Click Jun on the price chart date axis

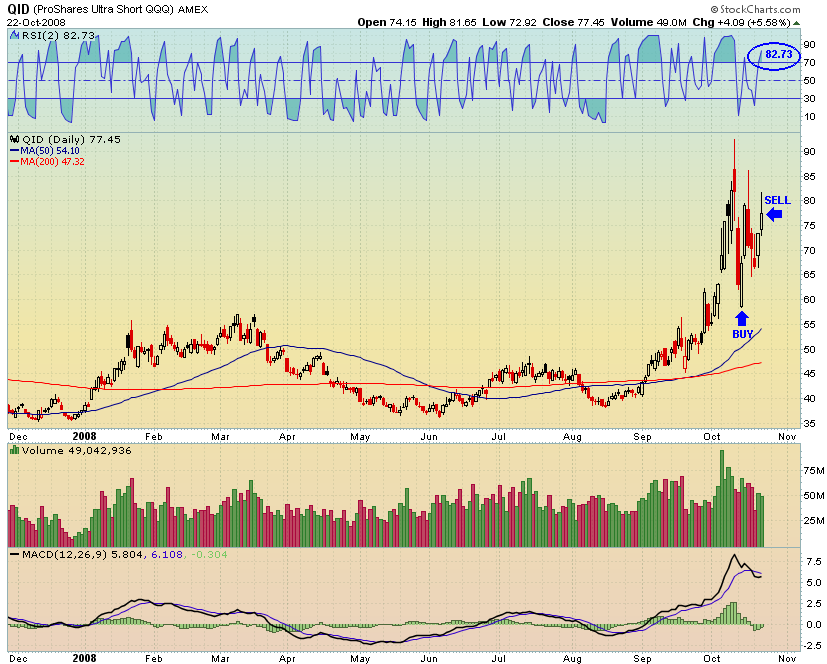pyautogui.click(x=429, y=437)
